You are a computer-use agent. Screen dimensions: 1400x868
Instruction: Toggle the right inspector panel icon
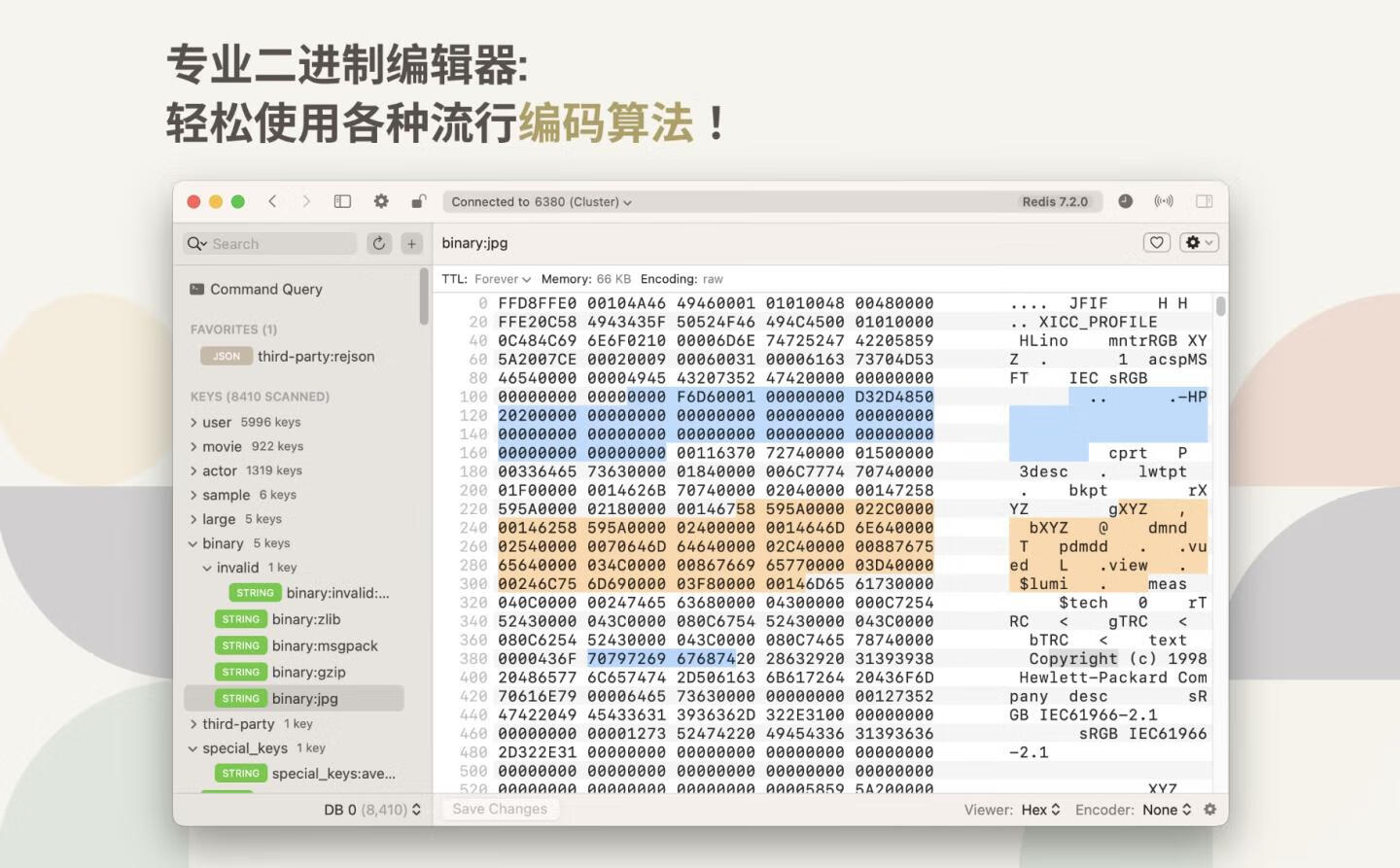click(1204, 201)
